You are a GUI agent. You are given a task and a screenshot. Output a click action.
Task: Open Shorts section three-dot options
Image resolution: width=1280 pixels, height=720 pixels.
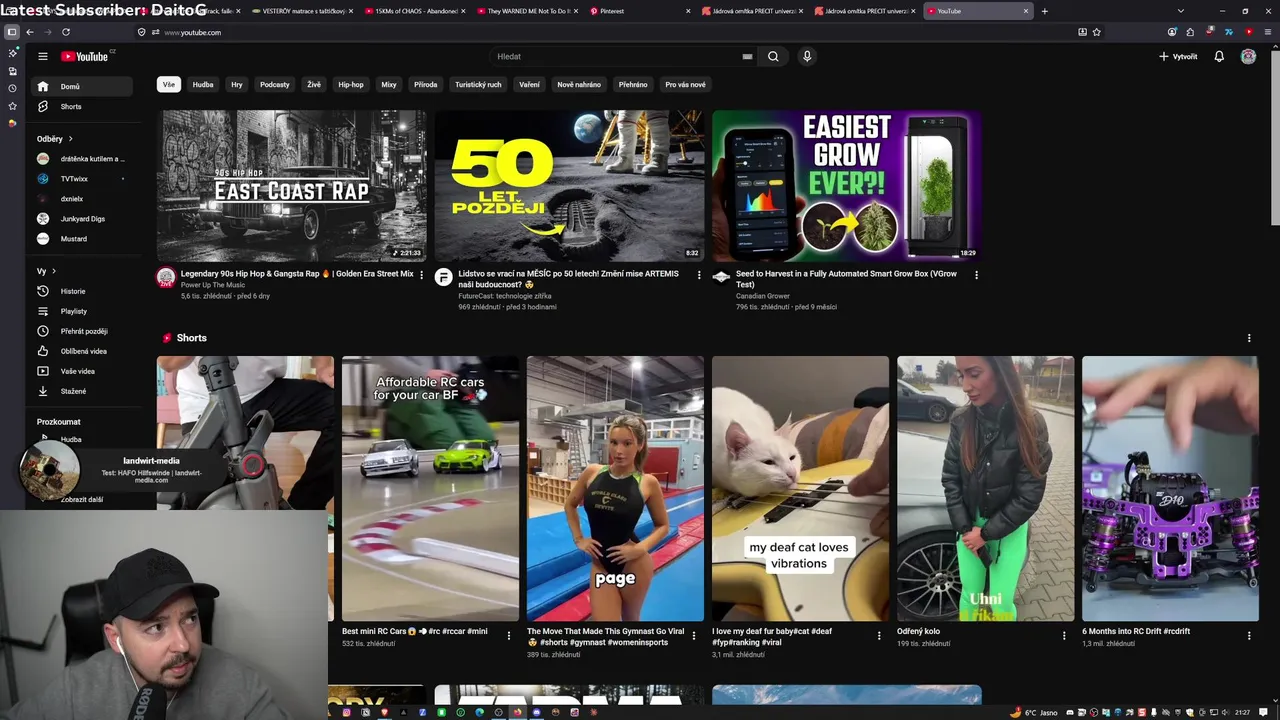pyautogui.click(x=1249, y=338)
